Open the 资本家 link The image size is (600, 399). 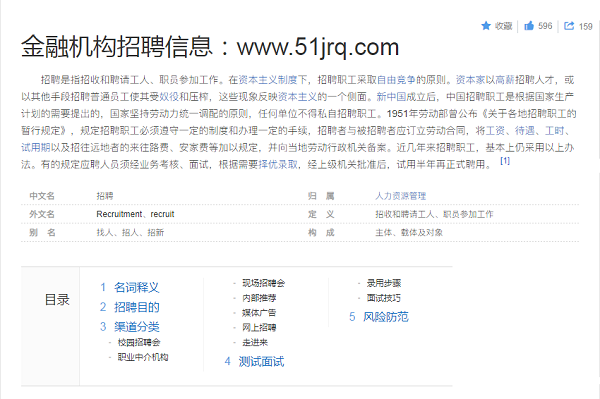(470, 80)
